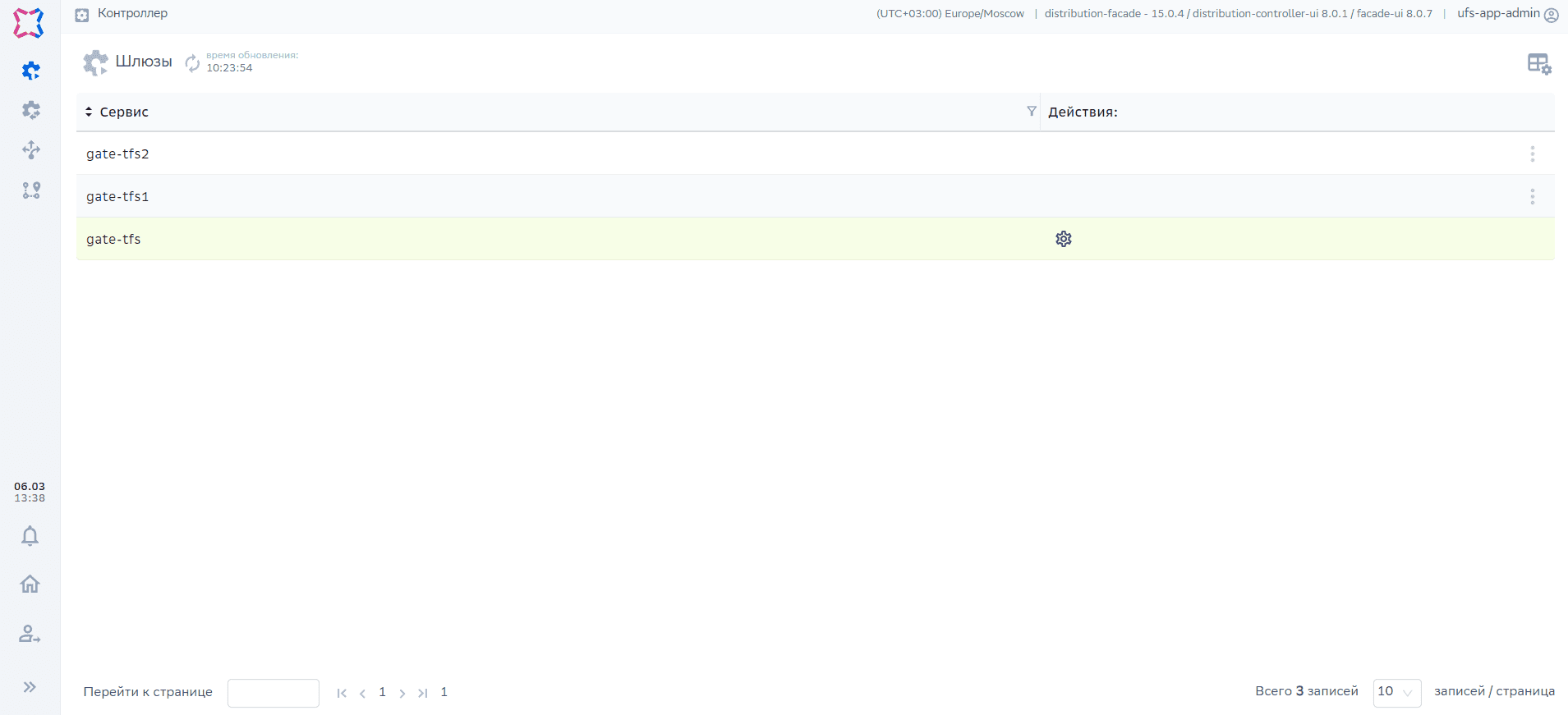
Task: Open actions menu for gate-tfs2
Action: (x=1532, y=154)
